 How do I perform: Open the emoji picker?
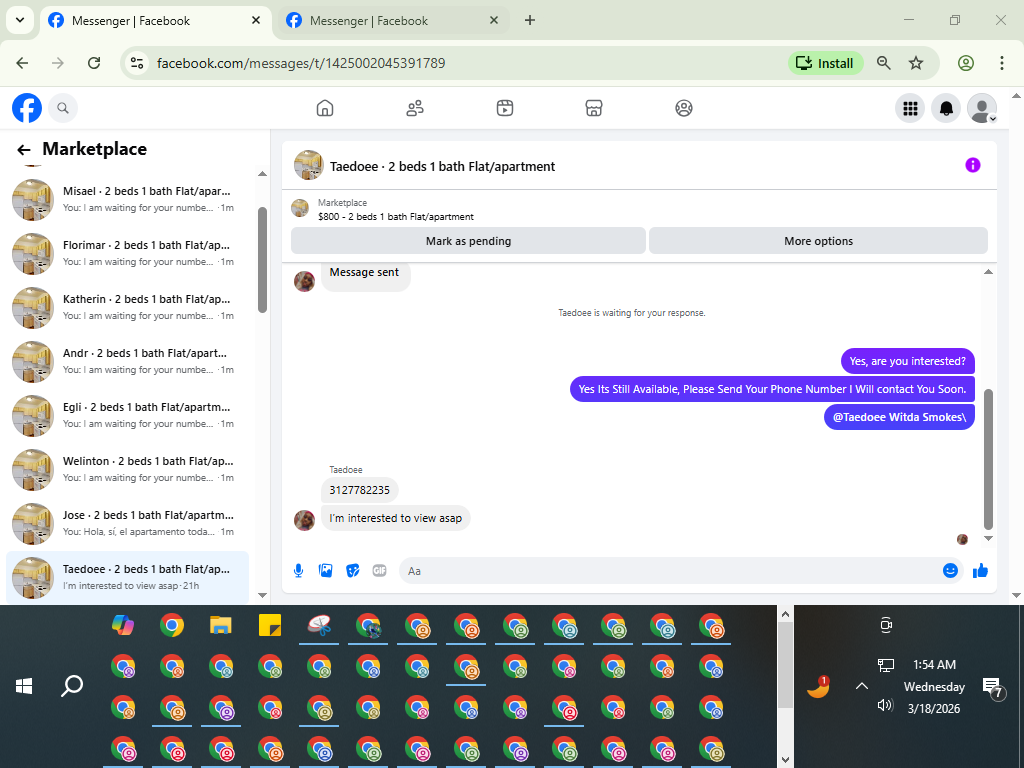click(950, 571)
